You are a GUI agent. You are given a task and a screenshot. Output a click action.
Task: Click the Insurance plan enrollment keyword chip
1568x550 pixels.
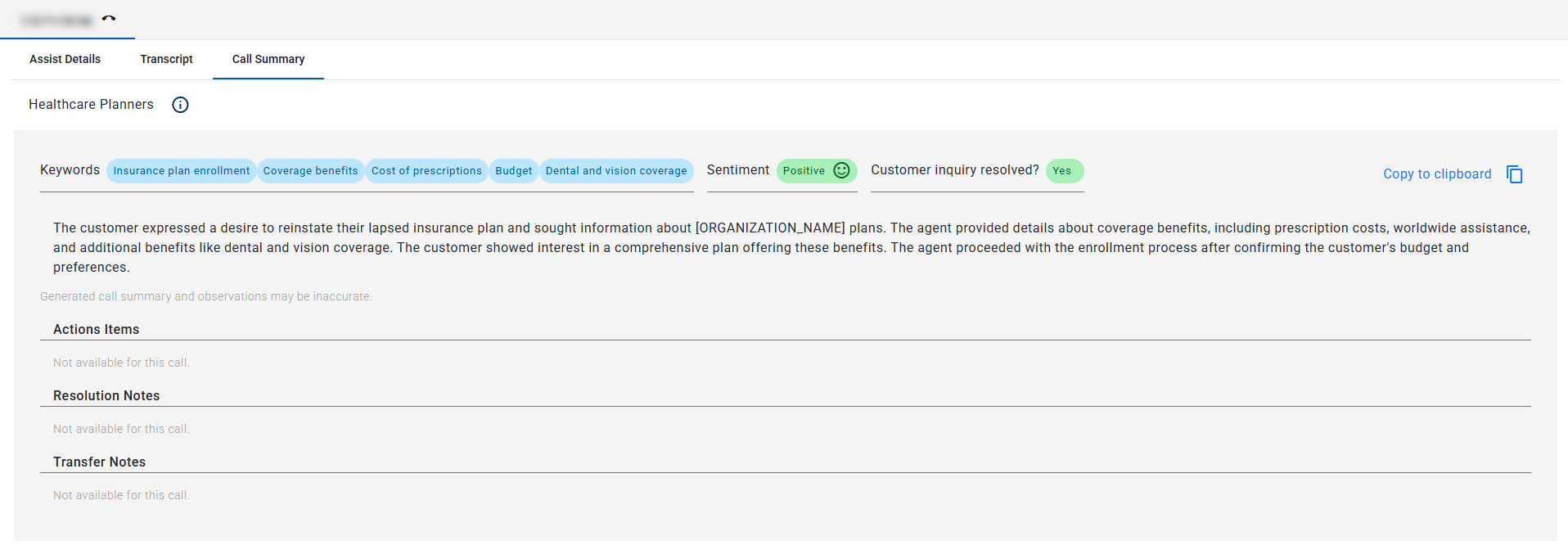[x=181, y=171]
